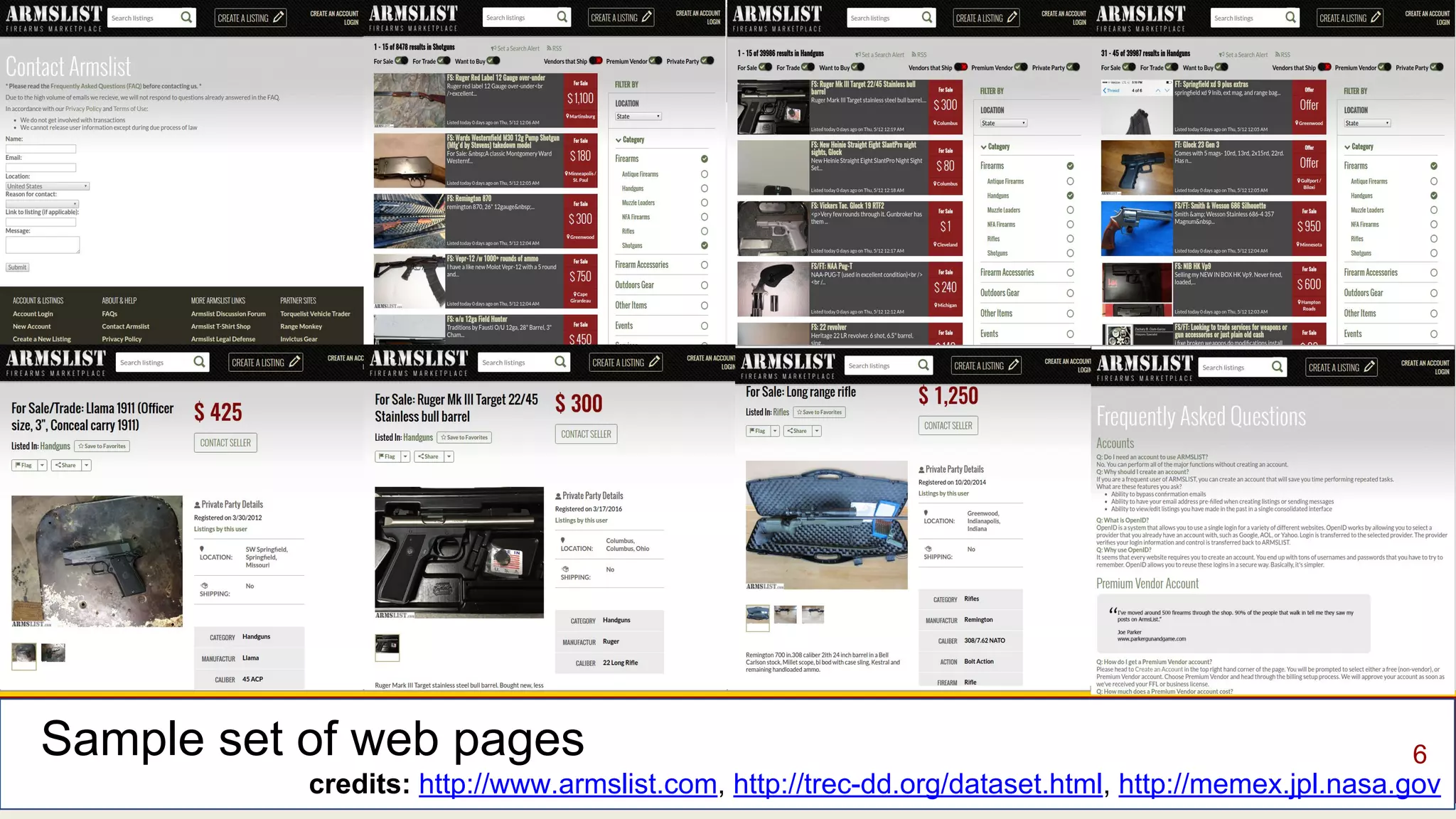1456x819 pixels.
Task: Select Rifles radio on Shotguns results page
Action: click(705, 231)
